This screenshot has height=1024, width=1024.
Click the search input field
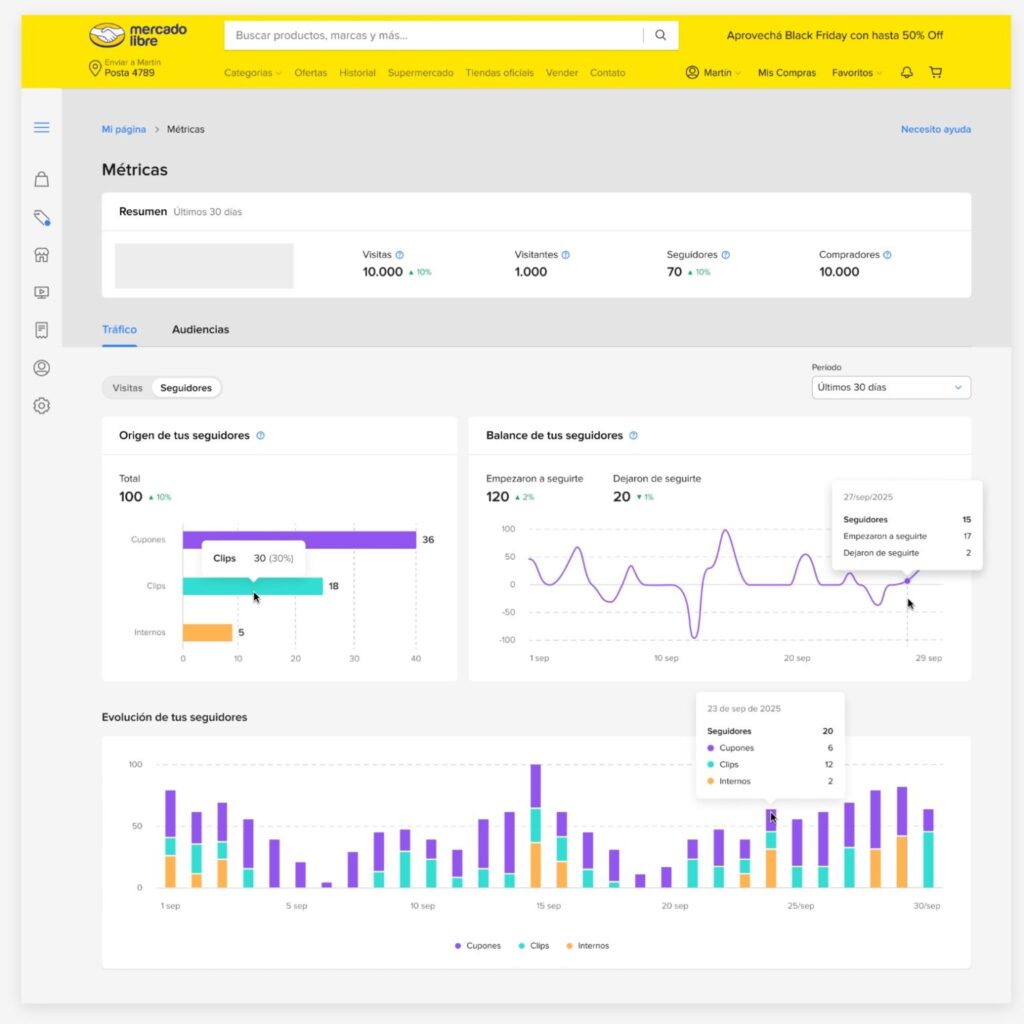(x=430, y=34)
